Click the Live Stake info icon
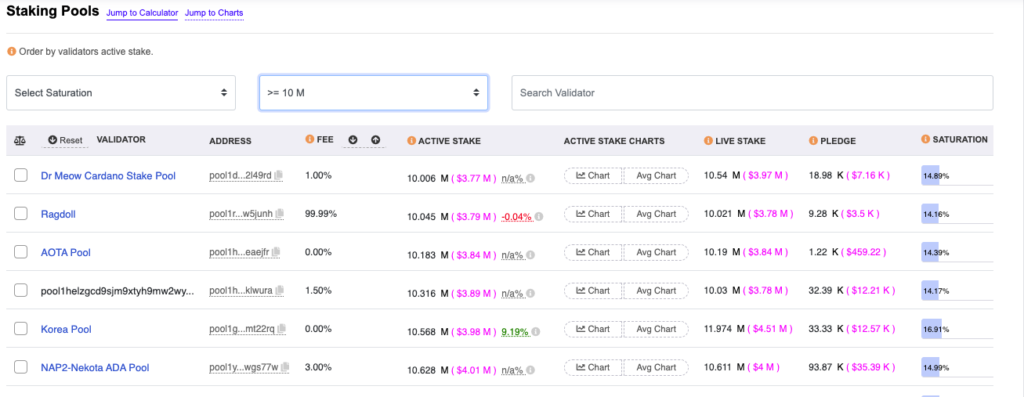 [708, 140]
